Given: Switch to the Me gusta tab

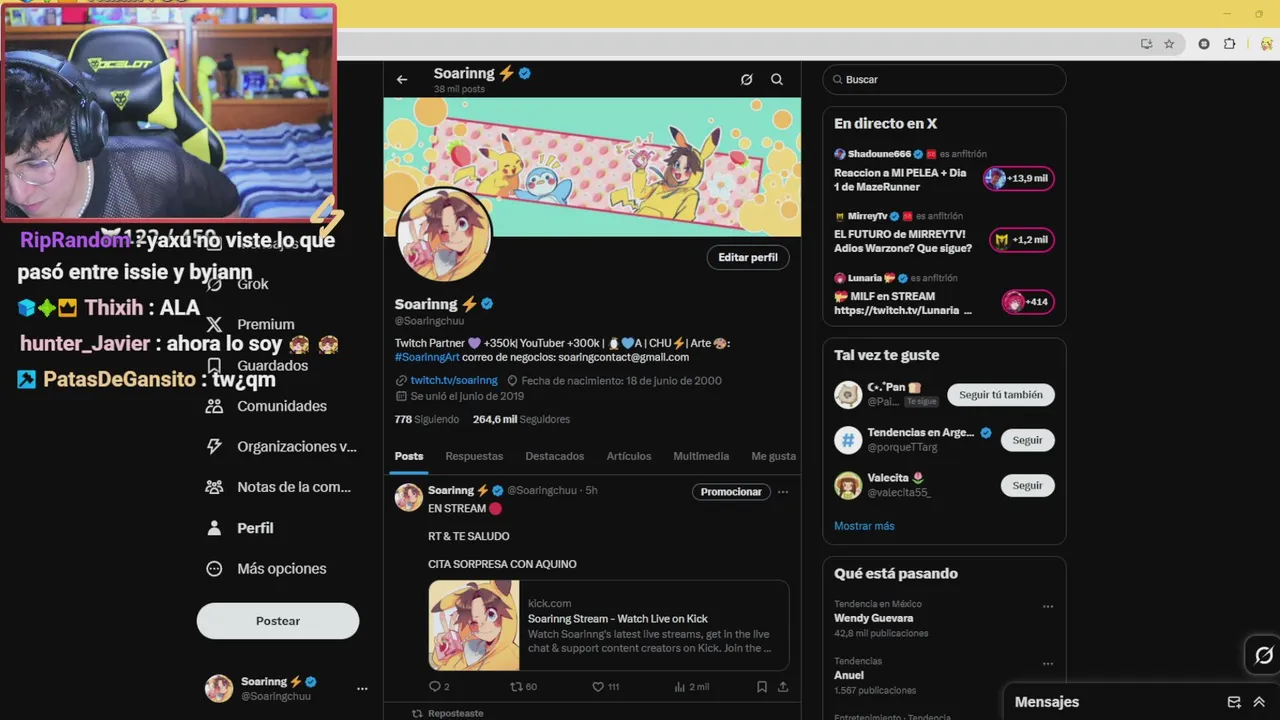Looking at the screenshot, I should 773,456.
